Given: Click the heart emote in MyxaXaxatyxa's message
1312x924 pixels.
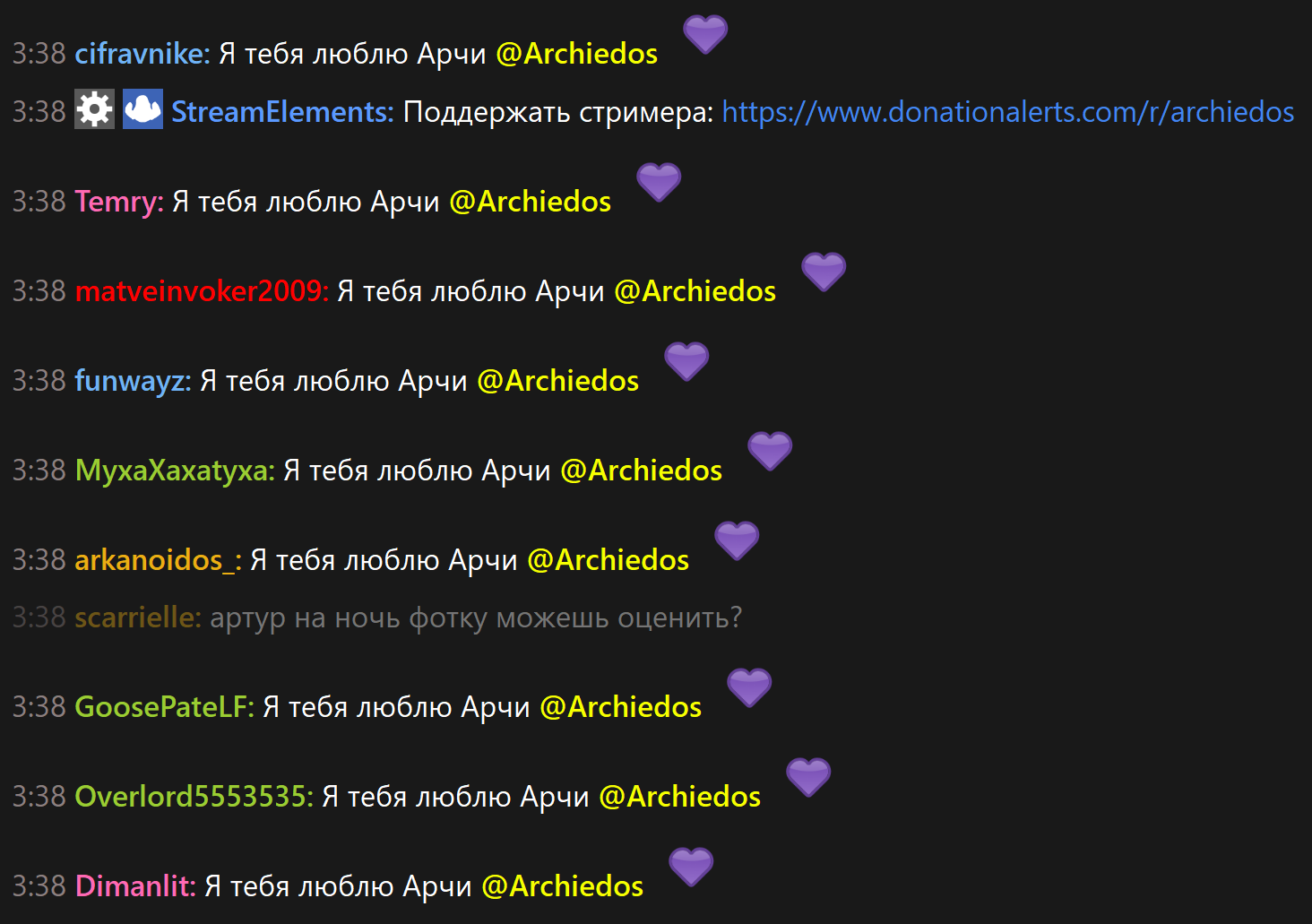Looking at the screenshot, I should point(770,452).
